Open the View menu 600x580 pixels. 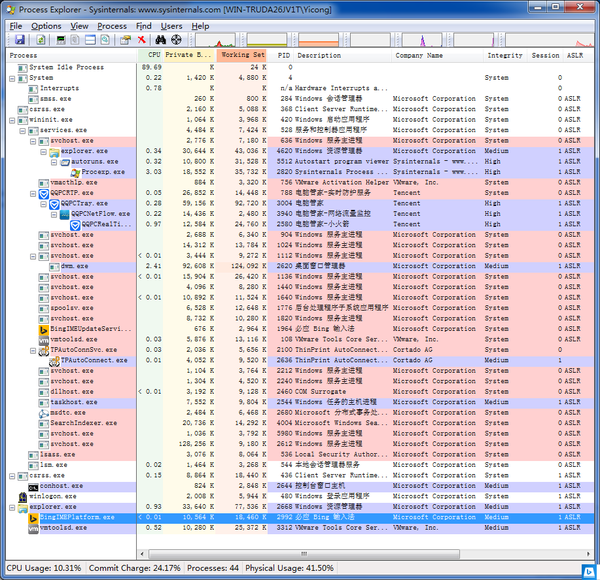[79, 26]
